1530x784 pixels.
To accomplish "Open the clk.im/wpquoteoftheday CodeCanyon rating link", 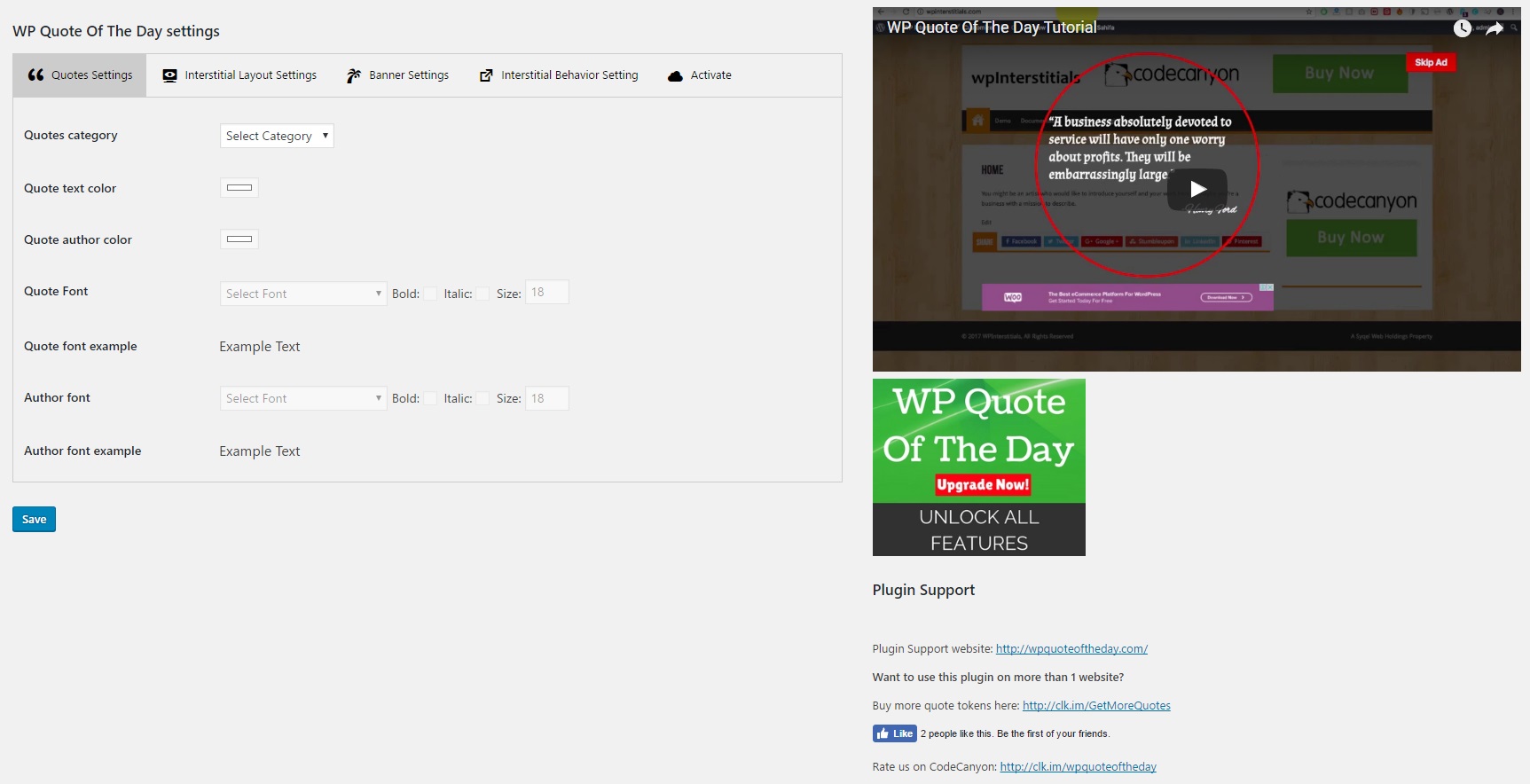I will point(1078,767).
